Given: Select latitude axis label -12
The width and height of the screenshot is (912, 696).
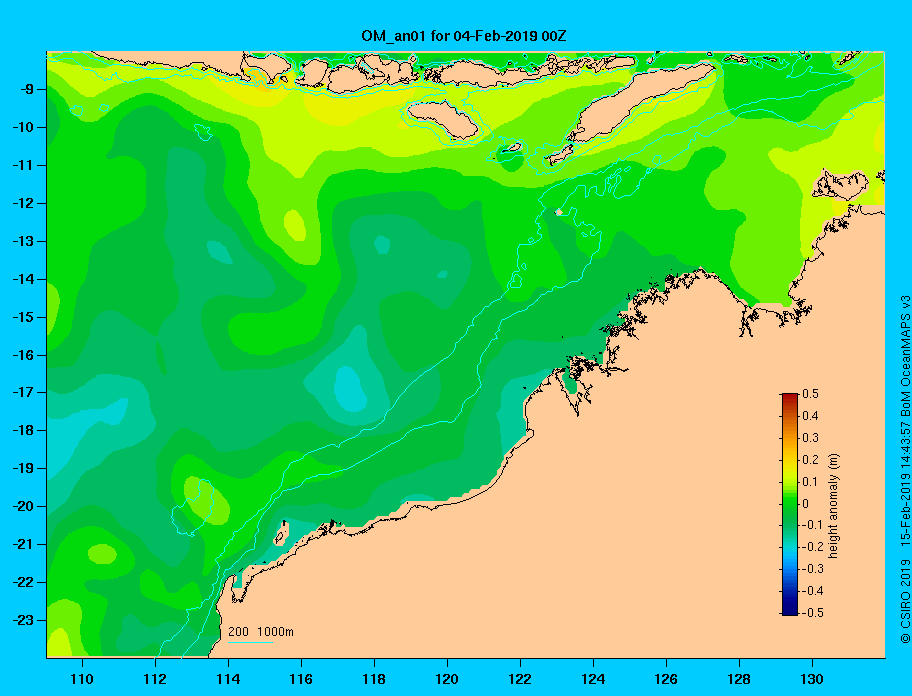Looking at the screenshot, I should 22,204.
